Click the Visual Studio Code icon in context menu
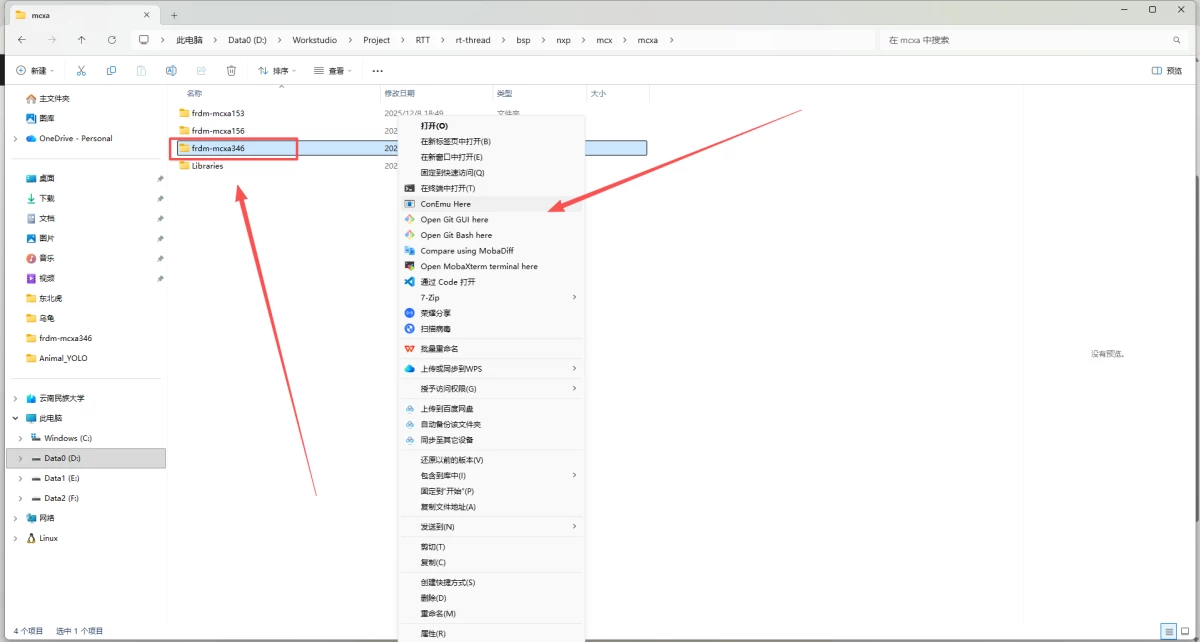1200x642 pixels. point(409,282)
